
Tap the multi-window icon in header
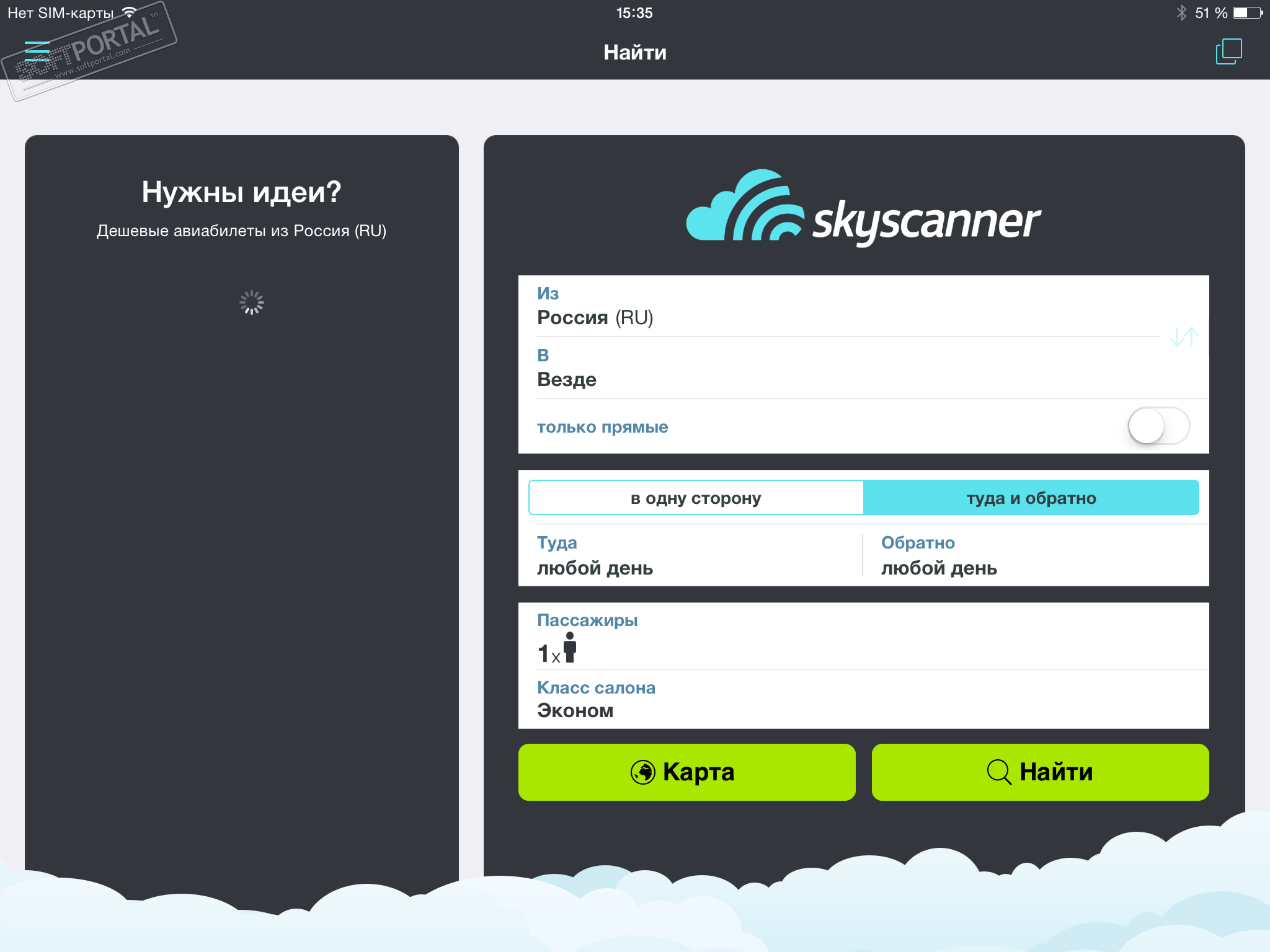click(x=1228, y=51)
